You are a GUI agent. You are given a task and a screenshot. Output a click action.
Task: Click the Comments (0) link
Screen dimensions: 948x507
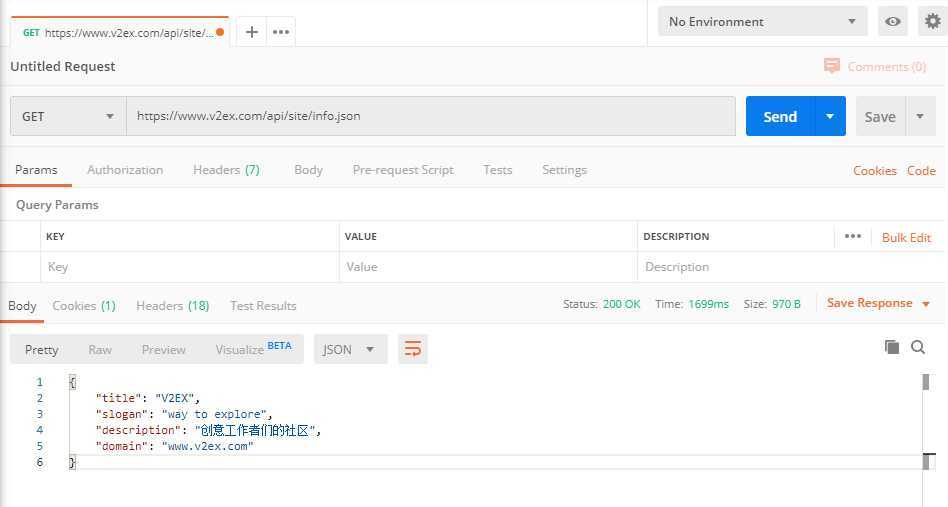tap(886, 66)
